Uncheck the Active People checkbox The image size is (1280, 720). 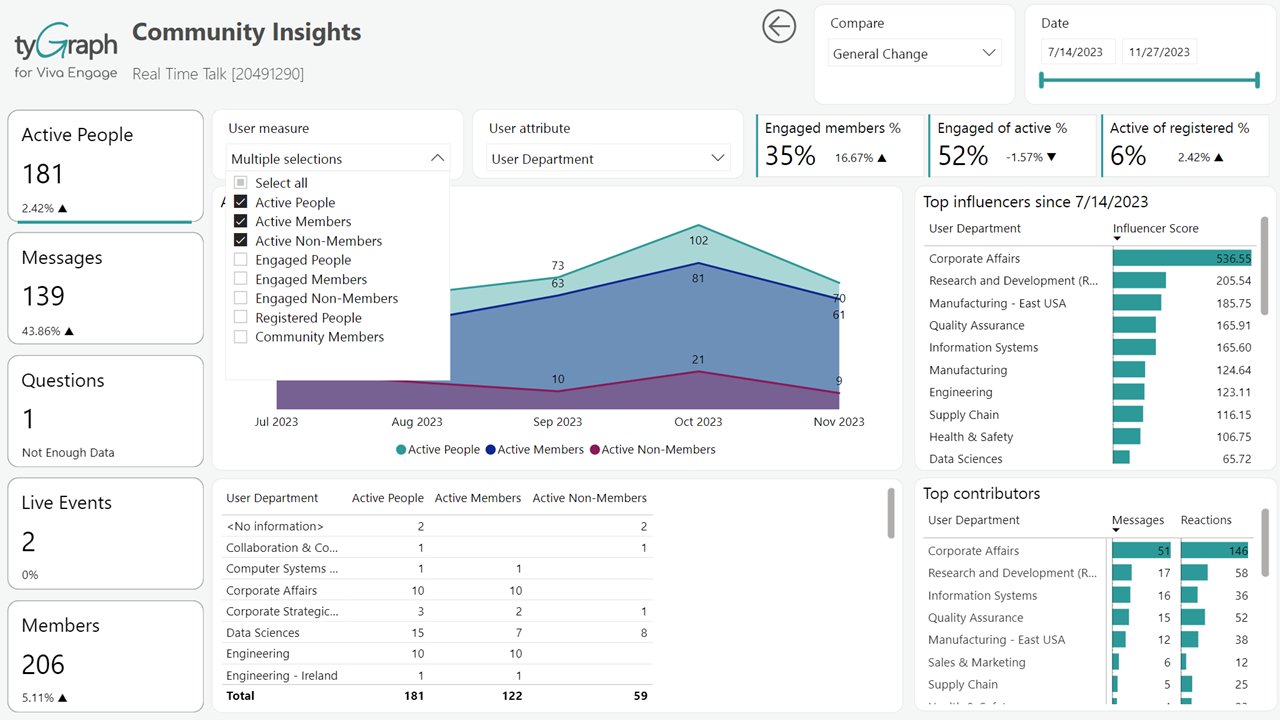(x=240, y=202)
